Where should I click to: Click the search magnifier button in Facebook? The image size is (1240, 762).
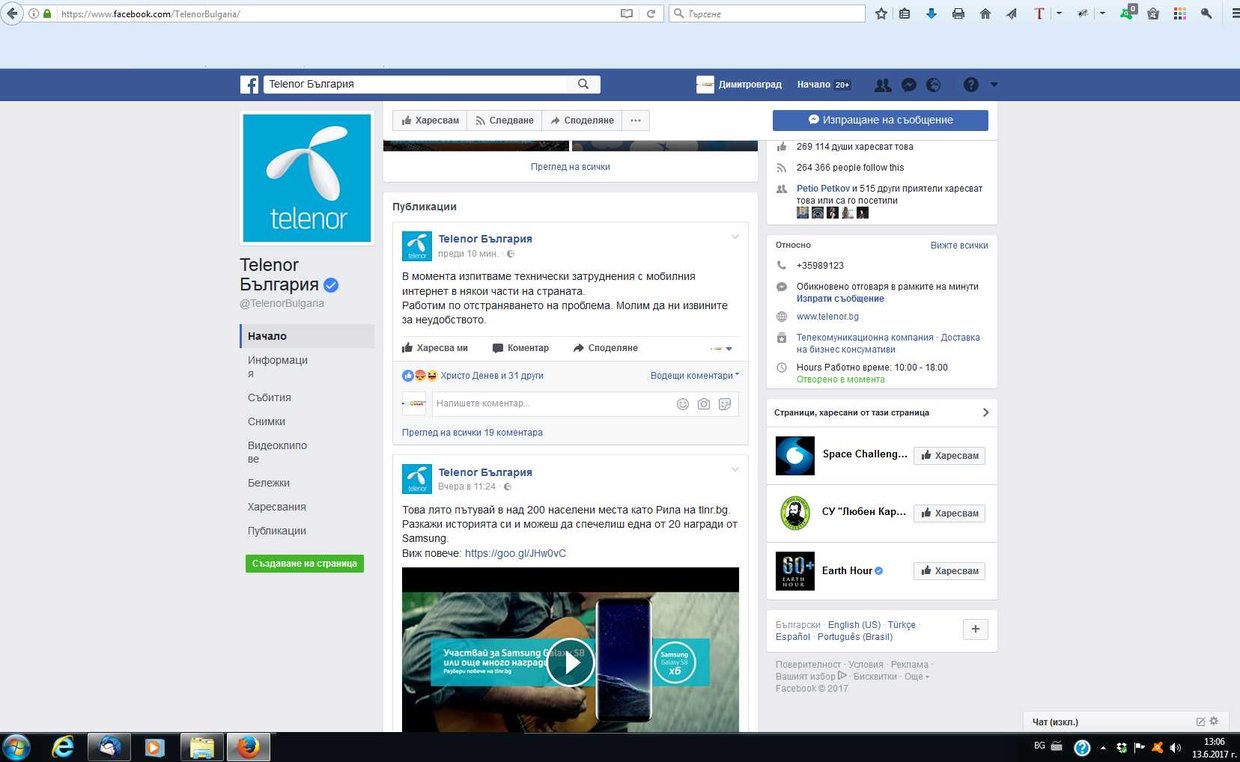click(583, 85)
